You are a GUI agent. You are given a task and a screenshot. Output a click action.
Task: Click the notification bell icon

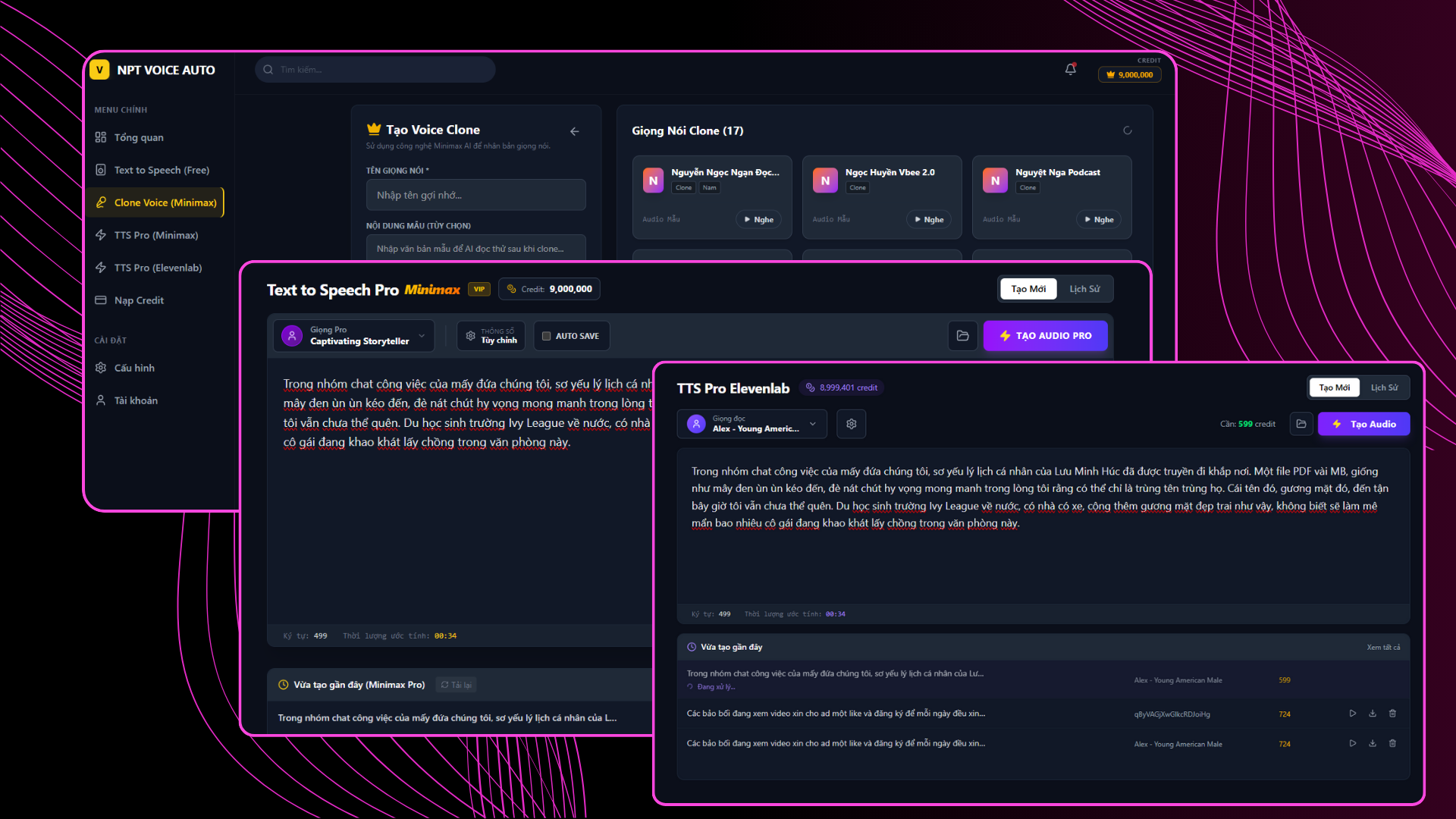(x=1070, y=69)
